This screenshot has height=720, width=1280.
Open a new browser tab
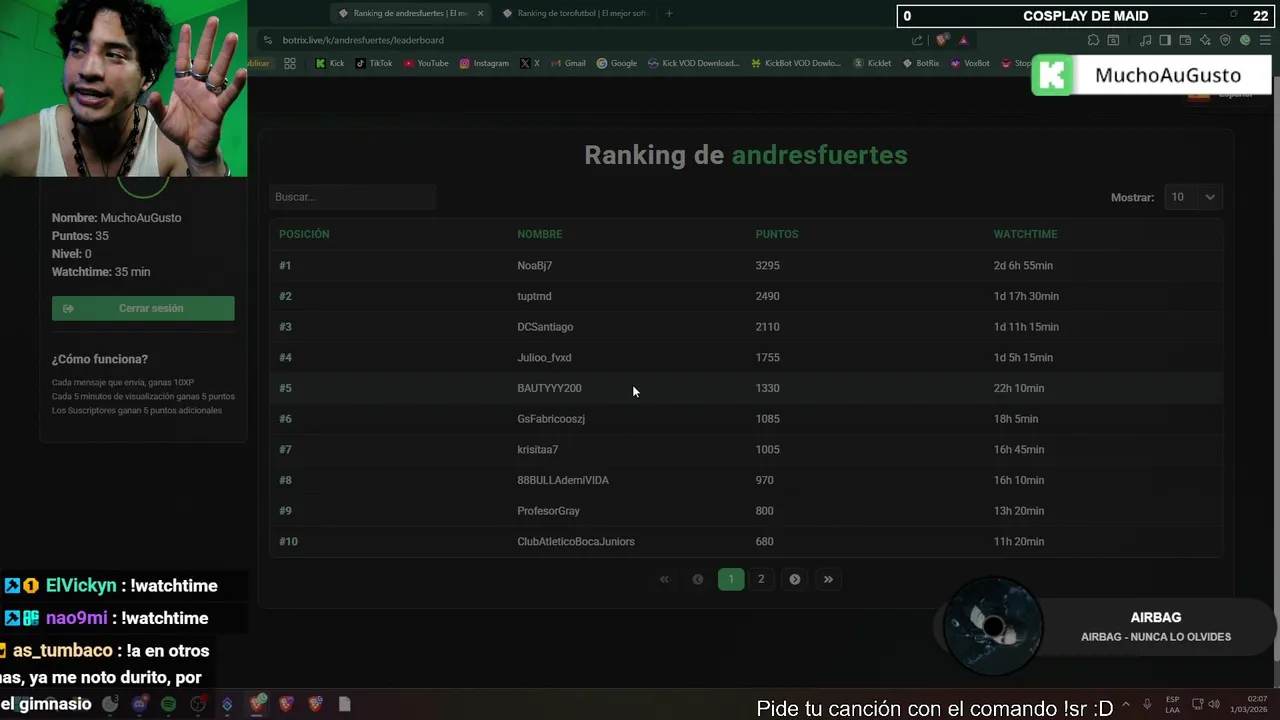pyautogui.click(x=669, y=13)
